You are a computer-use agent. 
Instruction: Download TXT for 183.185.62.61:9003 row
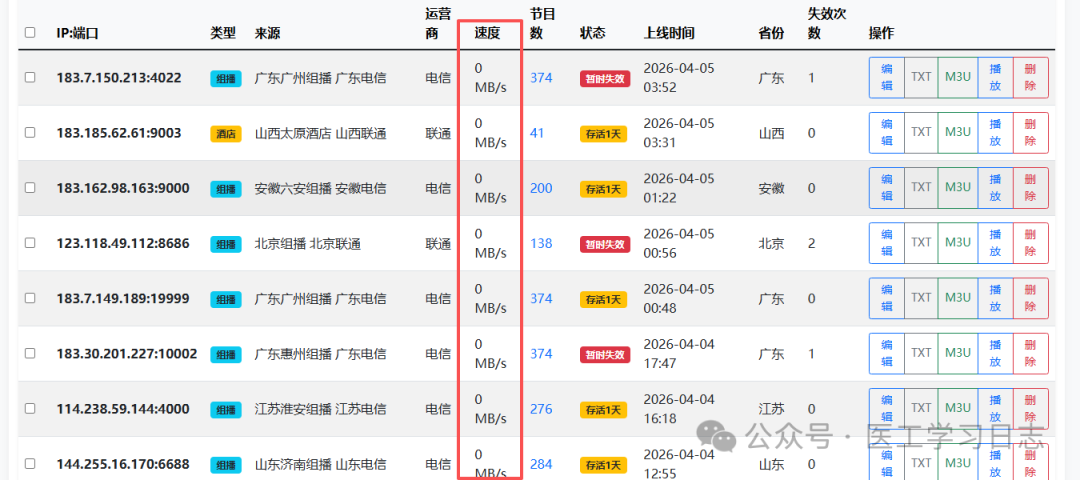[921, 133]
